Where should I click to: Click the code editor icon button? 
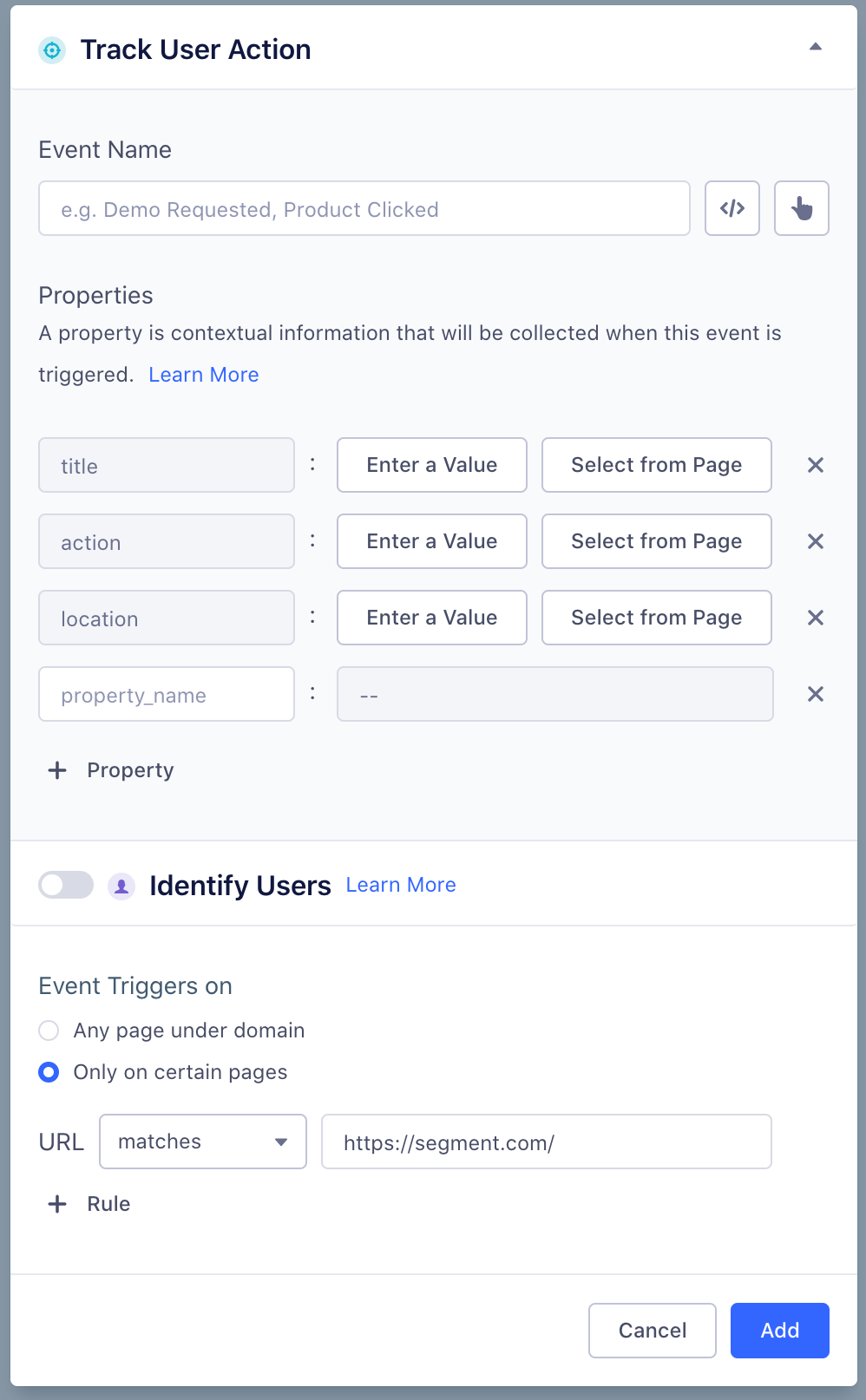click(x=732, y=208)
